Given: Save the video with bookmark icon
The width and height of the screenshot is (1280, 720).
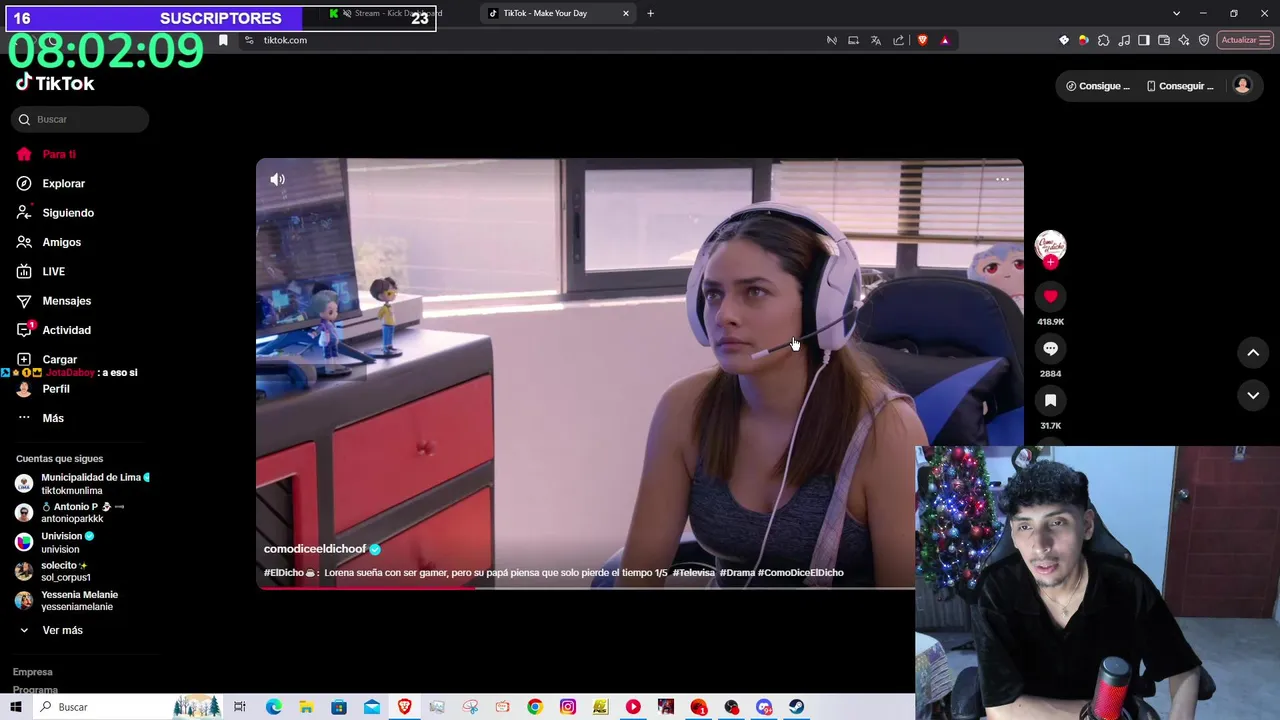Looking at the screenshot, I should [x=1050, y=400].
